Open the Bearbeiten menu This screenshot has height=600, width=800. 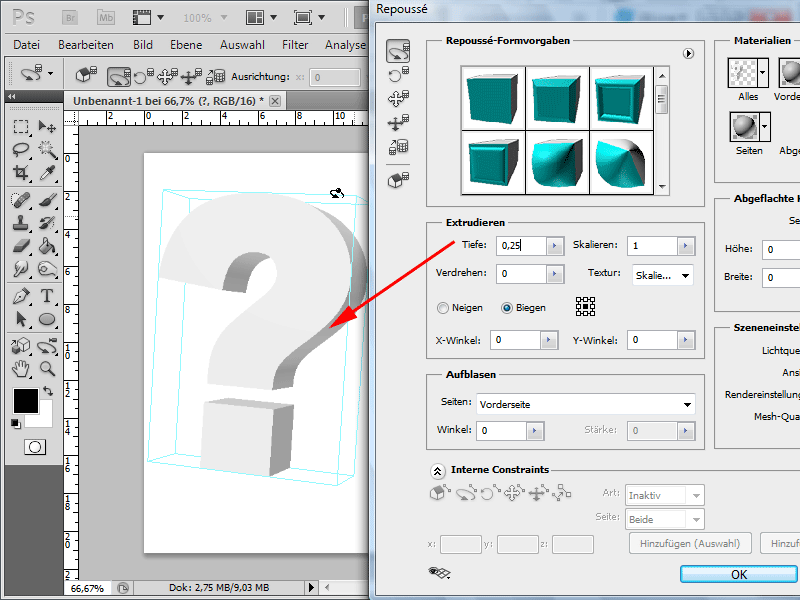pyautogui.click(x=86, y=45)
